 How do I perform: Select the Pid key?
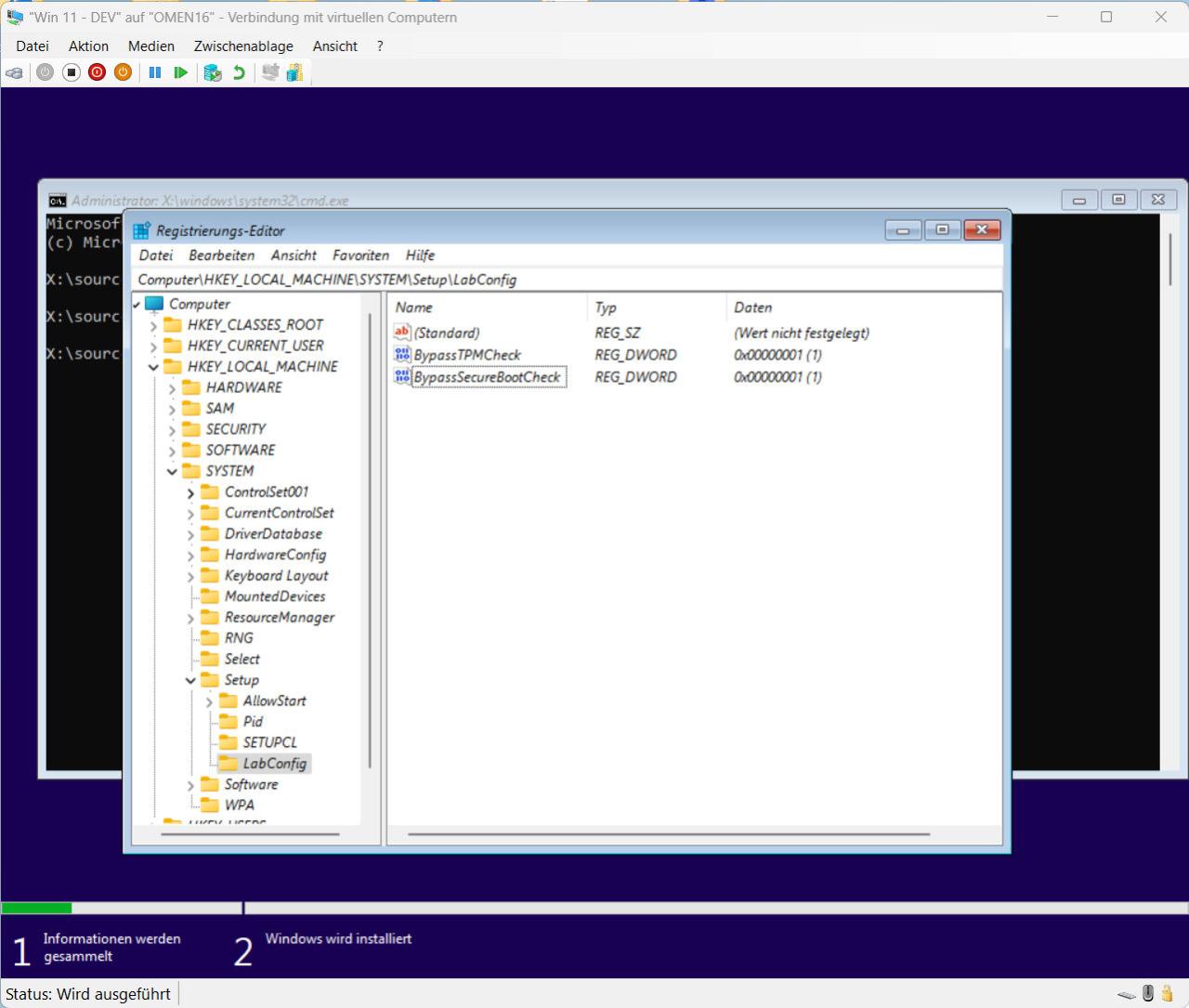click(253, 722)
